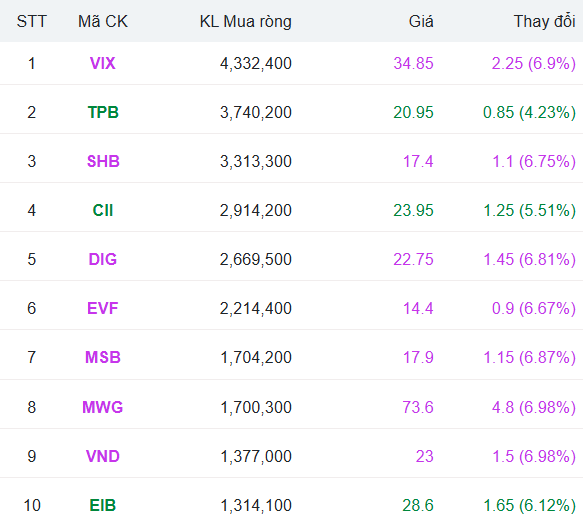
Task: Click the DIG price 22.75
Action: 413,259
